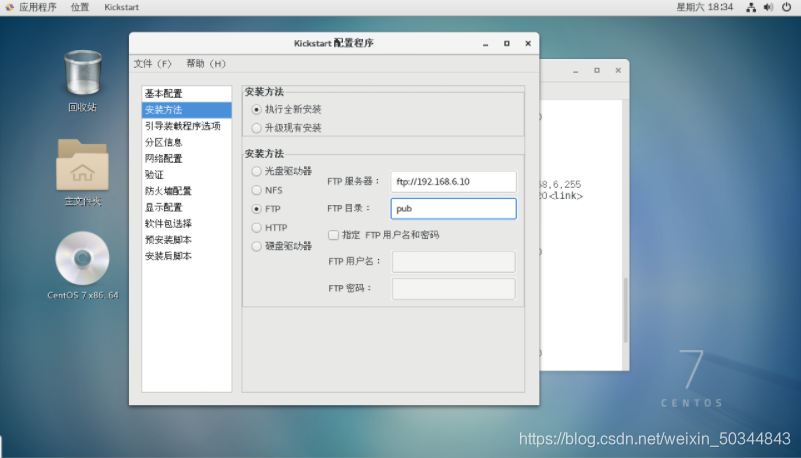Click the power icon in top bar
The width and height of the screenshot is (801, 458).
[x=787, y=7]
